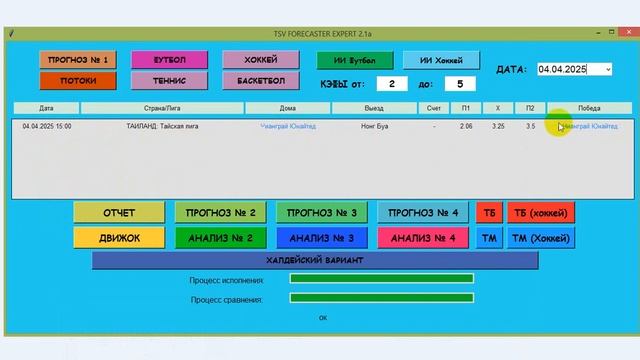Click the blue ТМ button
This screenshot has height=360, width=640.
pyautogui.click(x=489, y=238)
